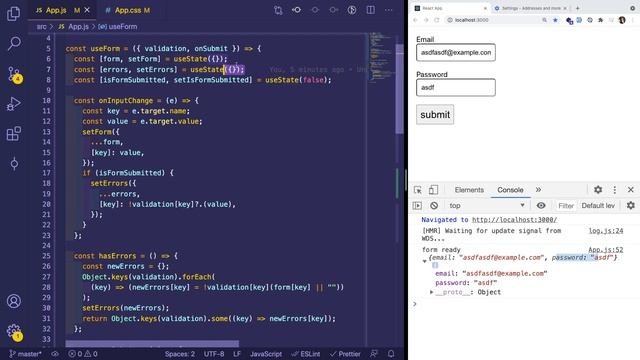Open DevTools customize three-dot menu
Screen dimensions: 640x360
click(x=615, y=189)
